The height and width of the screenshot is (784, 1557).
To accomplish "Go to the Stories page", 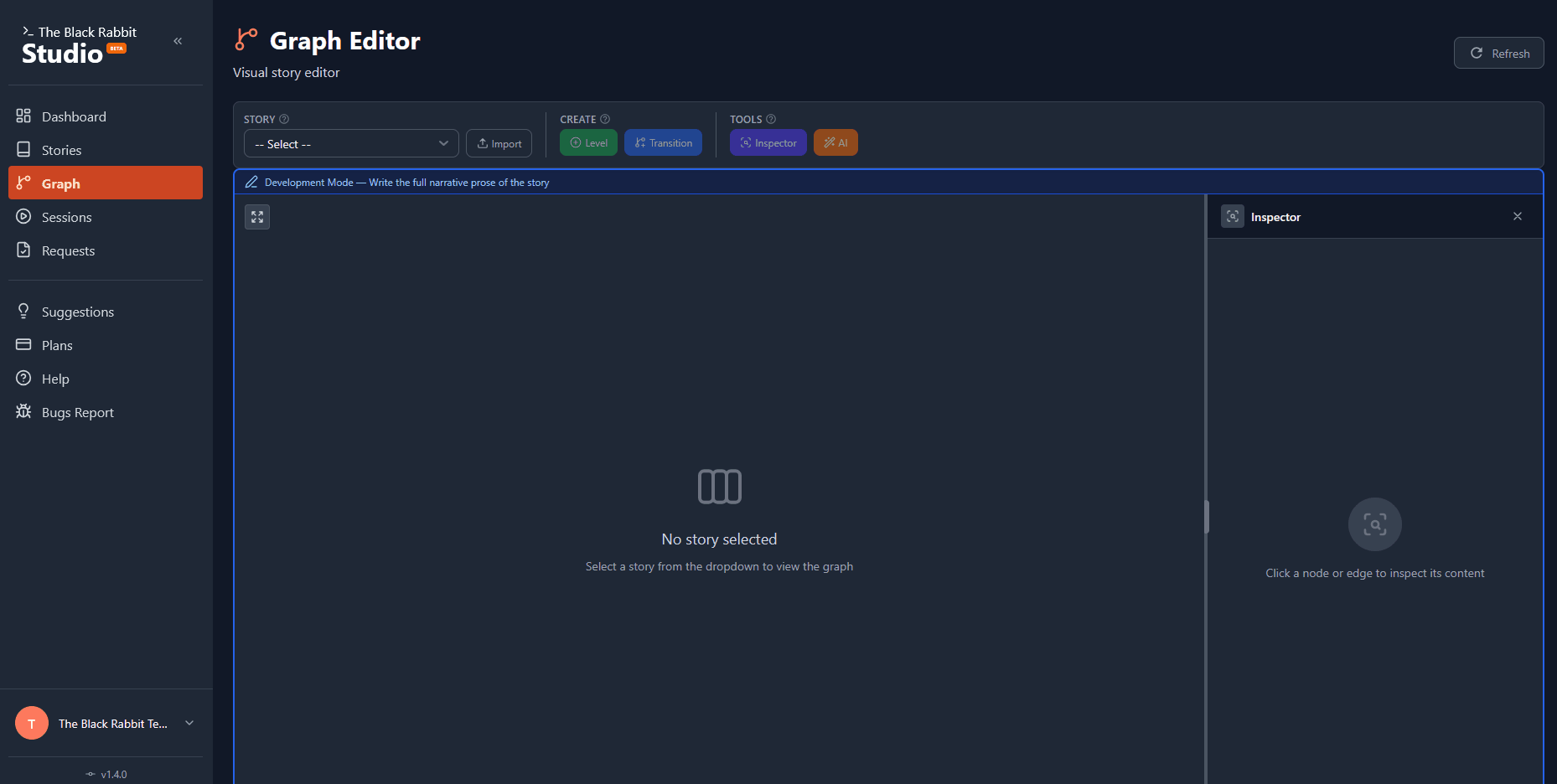I will click(106, 150).
